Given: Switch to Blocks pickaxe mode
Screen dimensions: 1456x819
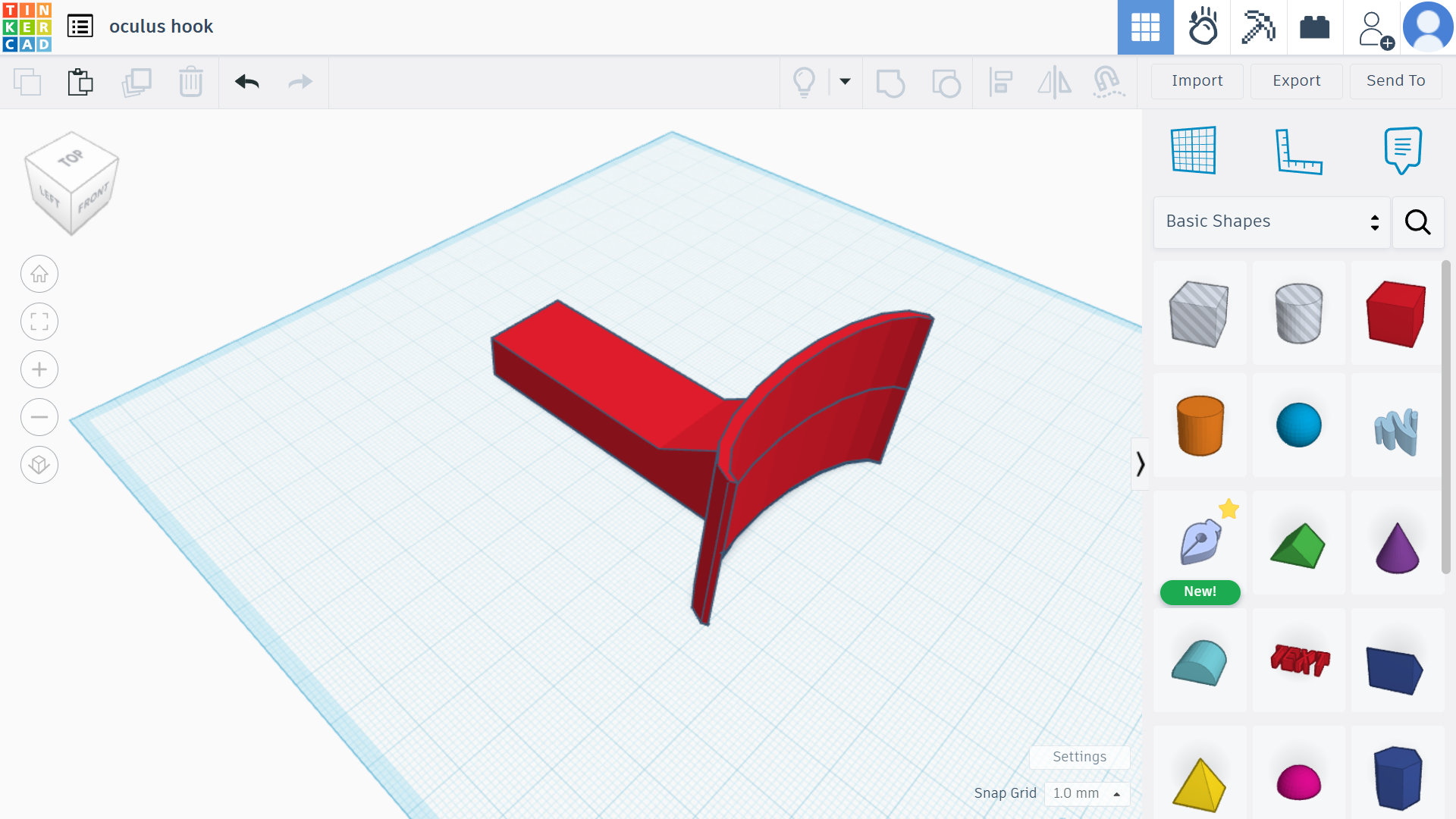Looking at the screenshot, I should tap(1258, 27).
